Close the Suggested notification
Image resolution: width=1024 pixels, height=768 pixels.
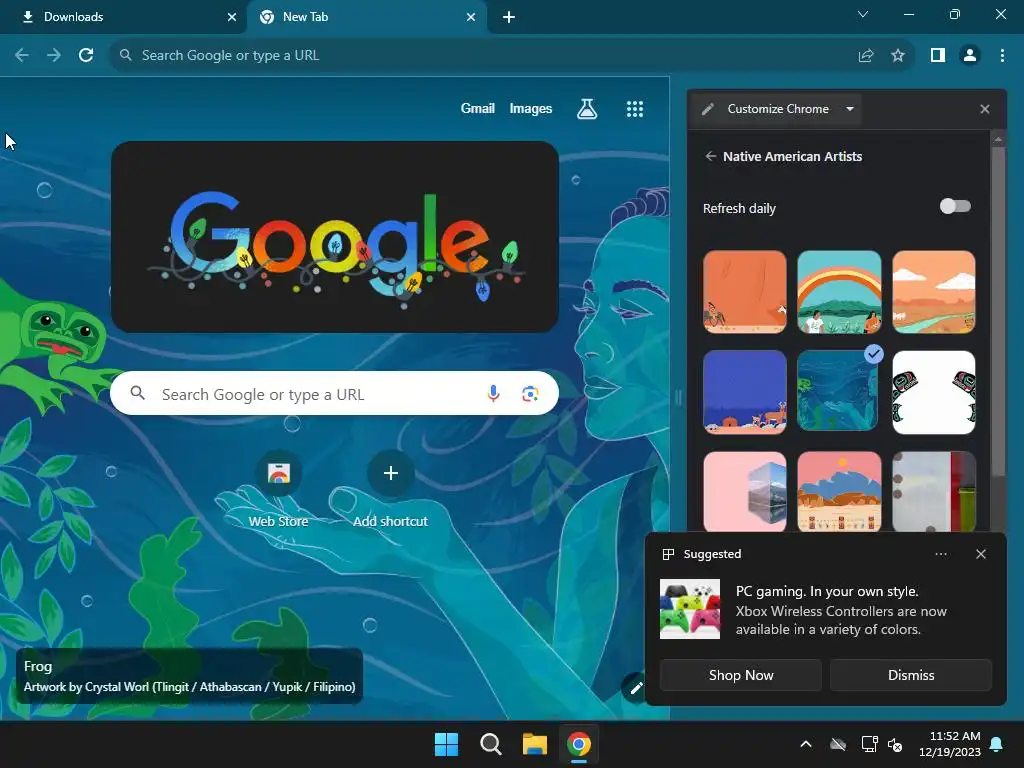[981, 554]
